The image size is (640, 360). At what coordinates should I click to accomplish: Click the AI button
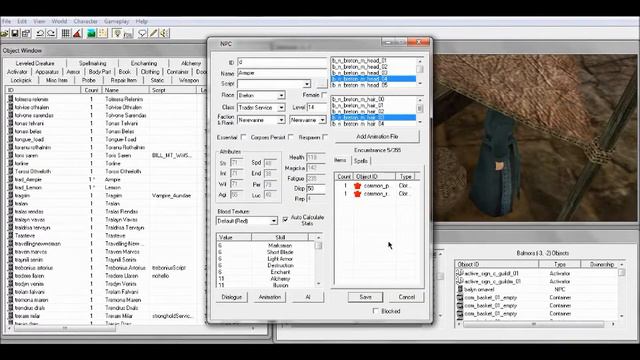point(308,297)
